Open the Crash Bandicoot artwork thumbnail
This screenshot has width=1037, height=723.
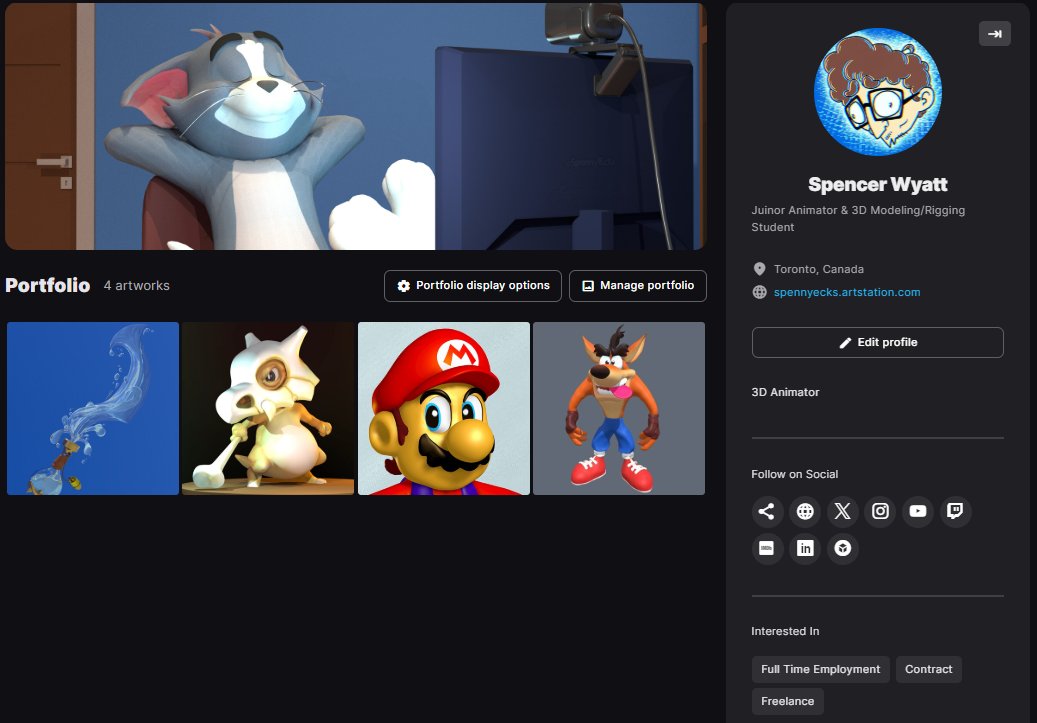tap(619, 408)
